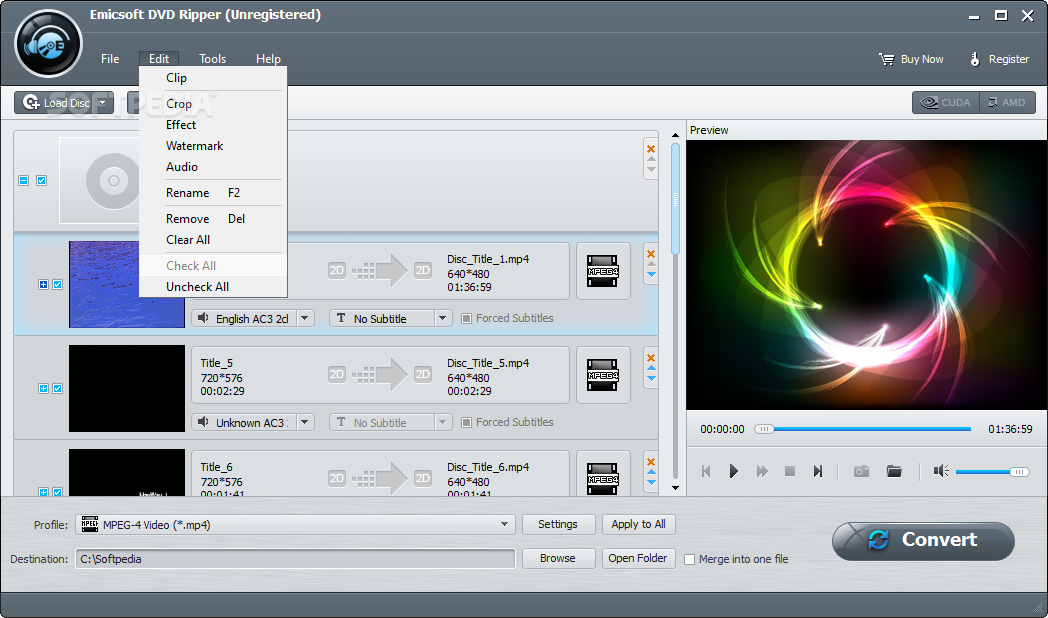Expand Disc_Title_1 row plus icon
Image resolution: width=1048 pixels, height=618 pixels.
[x=43, y=285]
